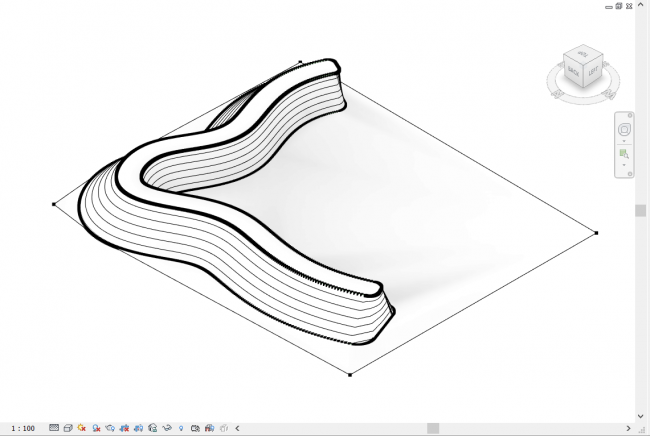Click the Detail Level icon in view bar

54,428
